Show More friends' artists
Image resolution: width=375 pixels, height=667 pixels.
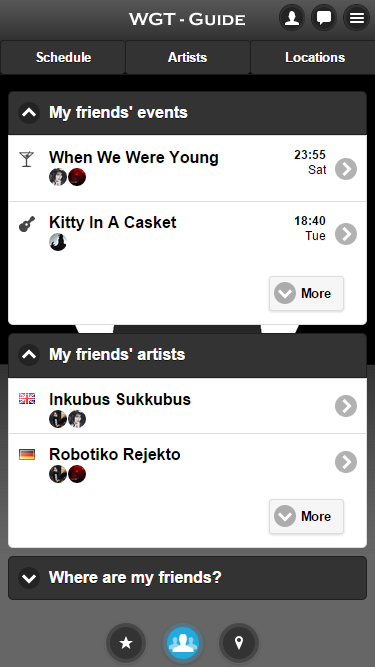(306, 516)
